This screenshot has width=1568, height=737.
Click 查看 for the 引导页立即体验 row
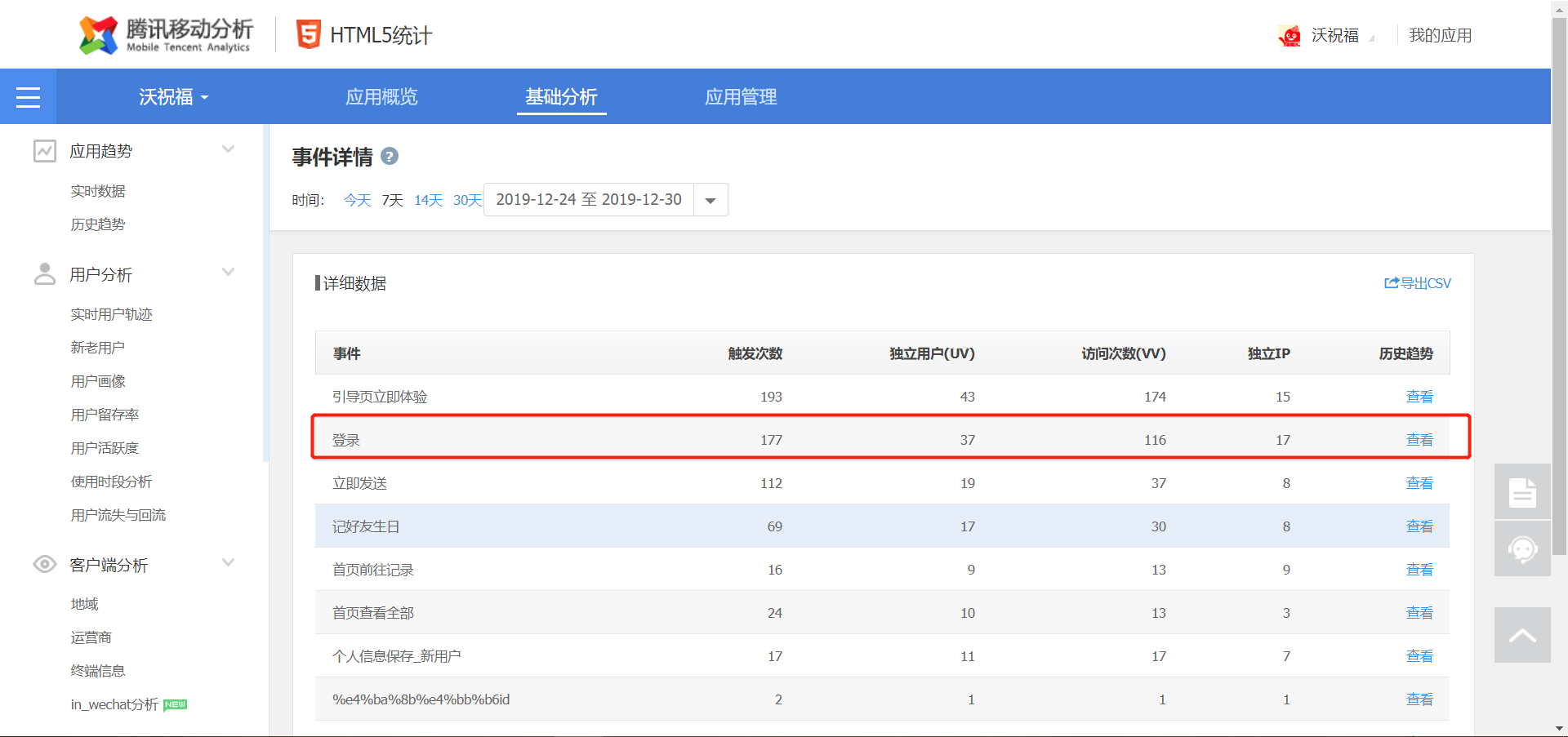pos(1419,397)
